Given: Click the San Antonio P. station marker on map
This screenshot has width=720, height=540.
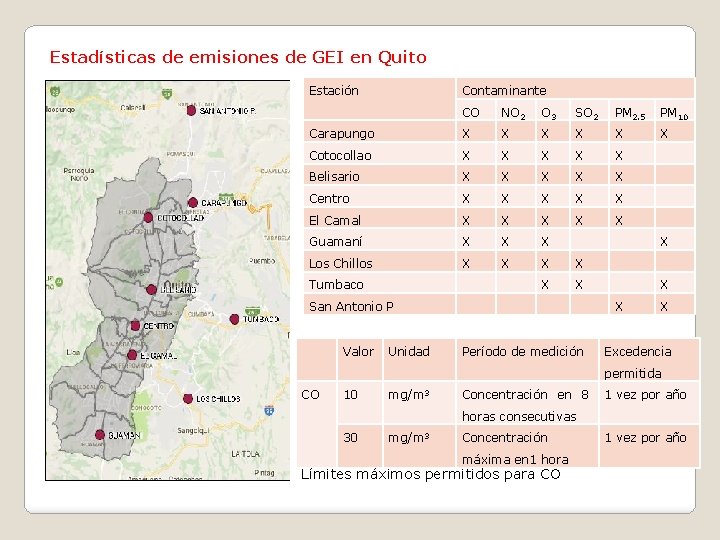Looking at the screenshot, I should pyautogui.click(x=191, y=110).
